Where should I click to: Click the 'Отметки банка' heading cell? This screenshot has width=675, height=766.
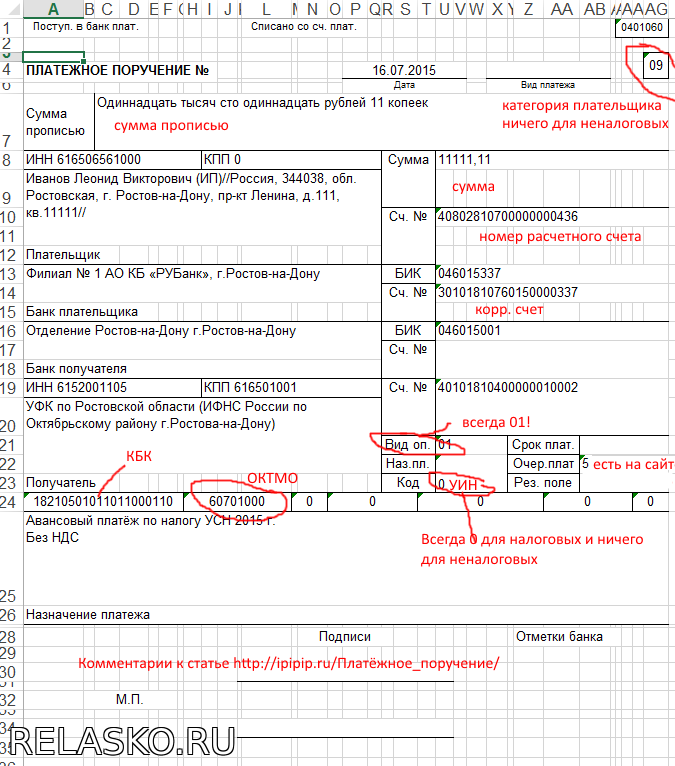559,637
